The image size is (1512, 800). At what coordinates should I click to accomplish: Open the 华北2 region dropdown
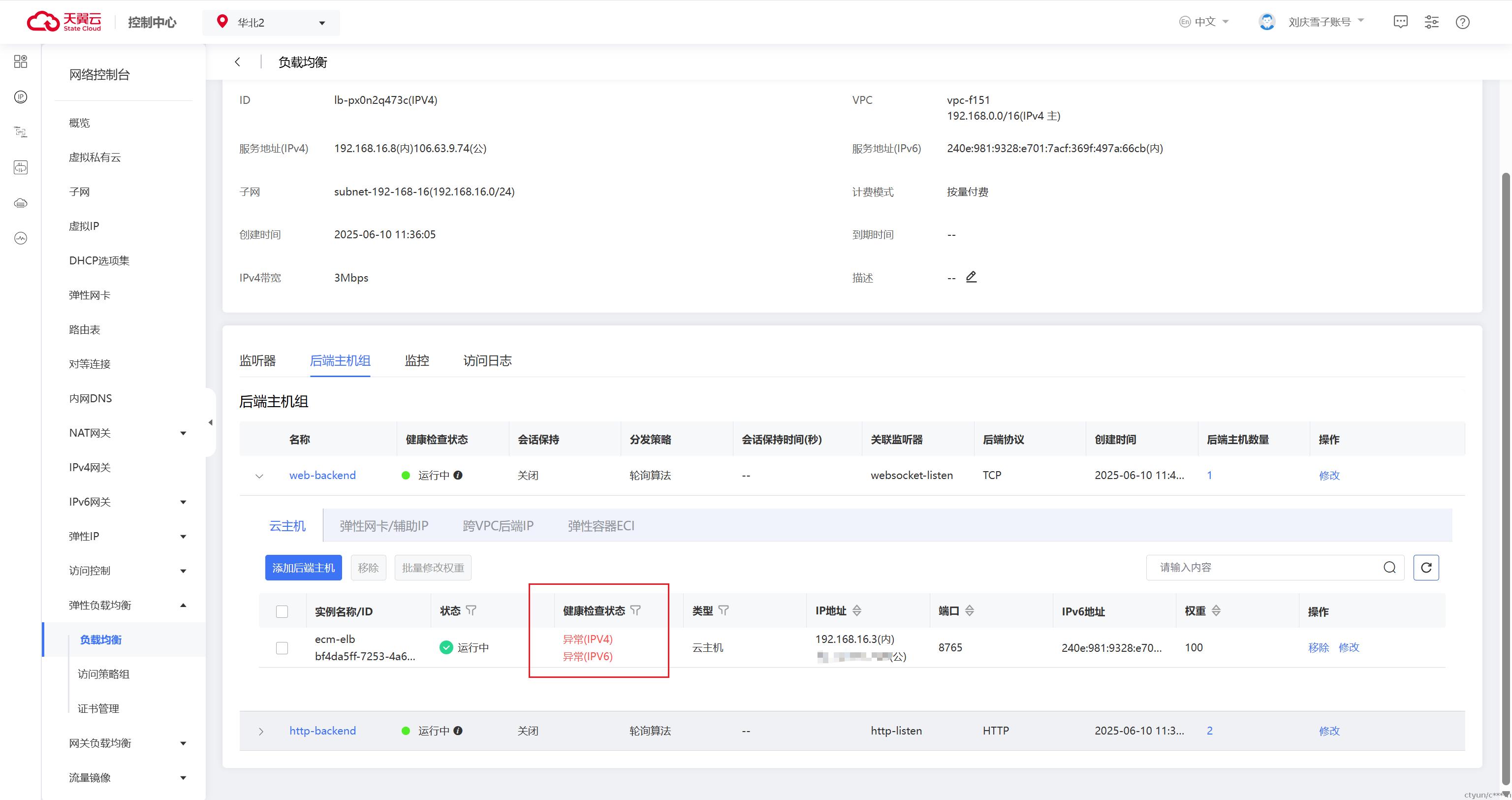pos(271,22)
